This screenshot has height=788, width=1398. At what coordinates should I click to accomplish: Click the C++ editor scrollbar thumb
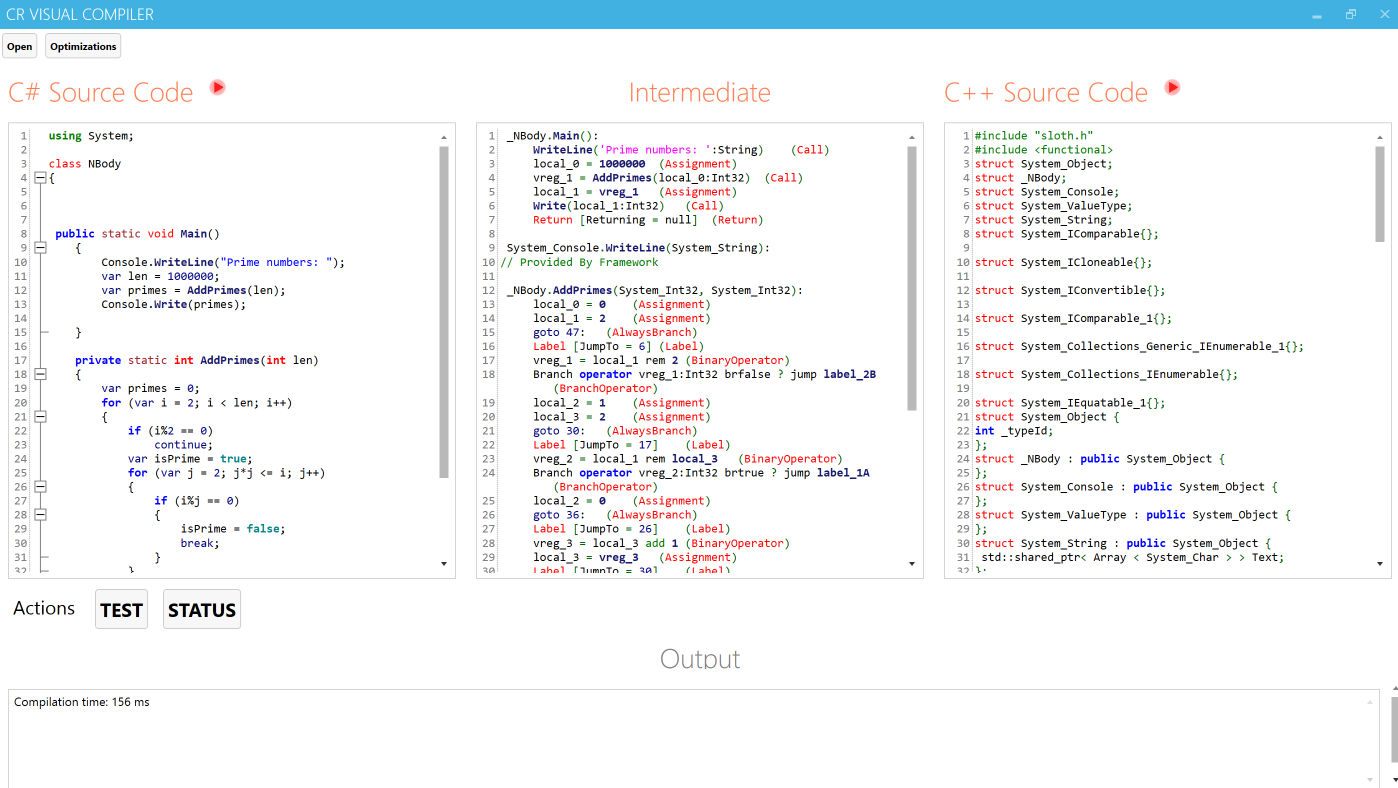point(1380,194)
